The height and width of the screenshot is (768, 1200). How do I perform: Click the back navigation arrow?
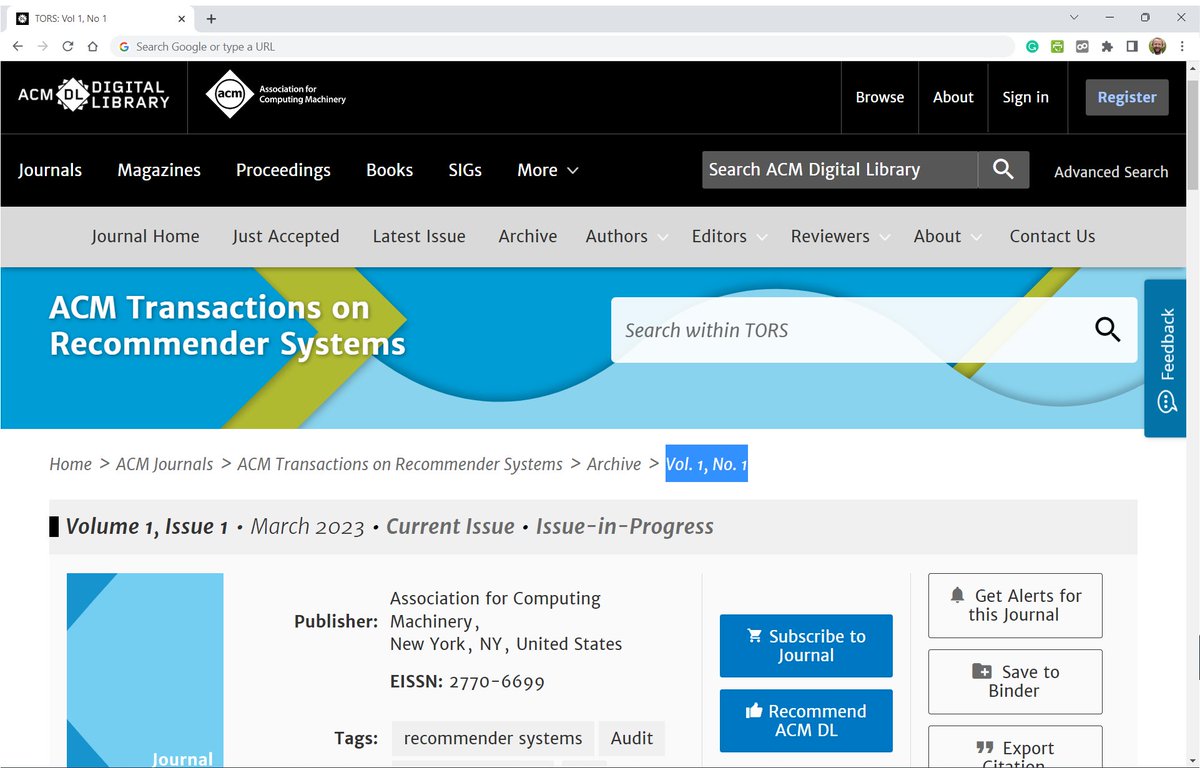coord(17,46)
